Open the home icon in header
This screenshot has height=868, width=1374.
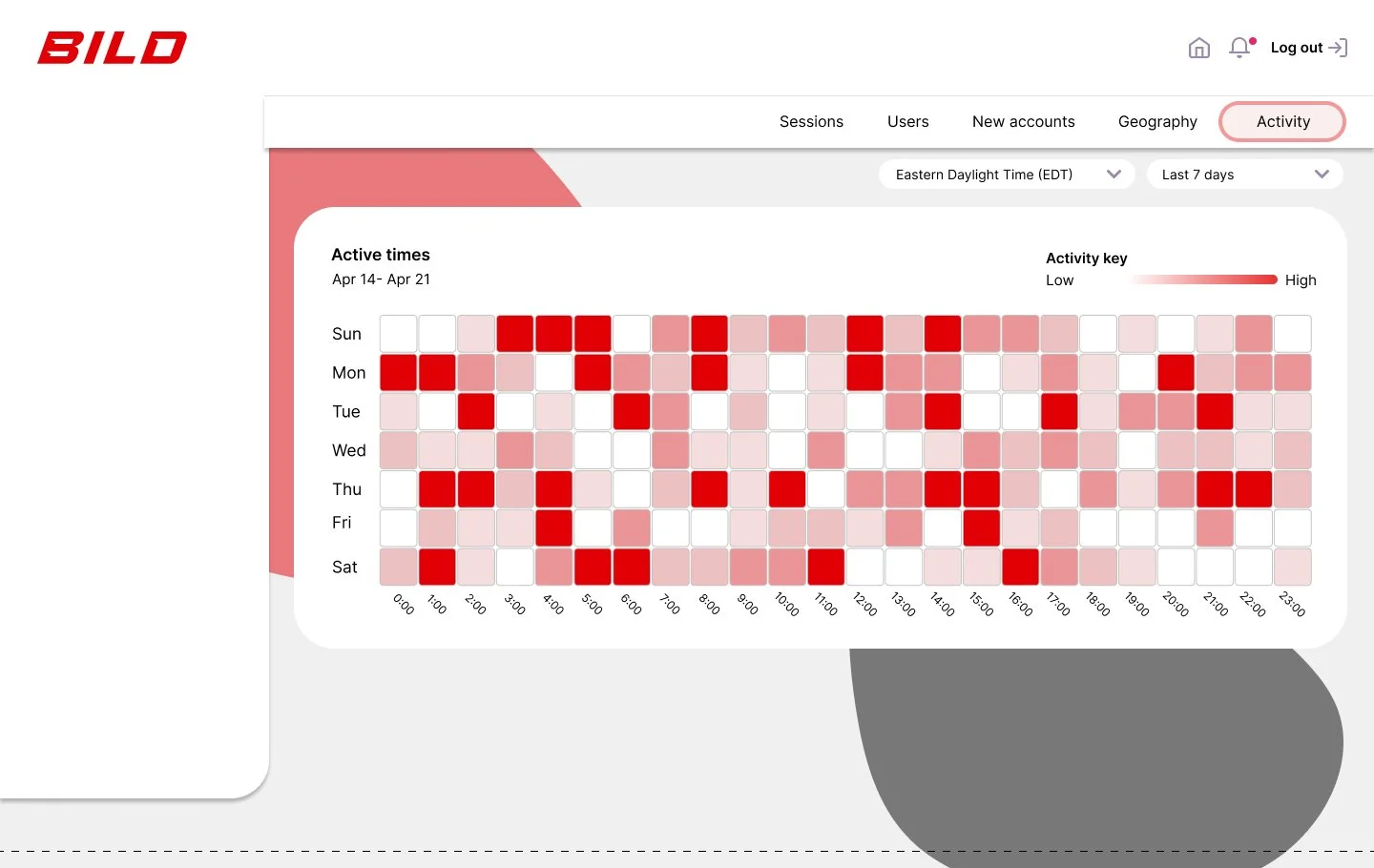tap(1199, 48)
